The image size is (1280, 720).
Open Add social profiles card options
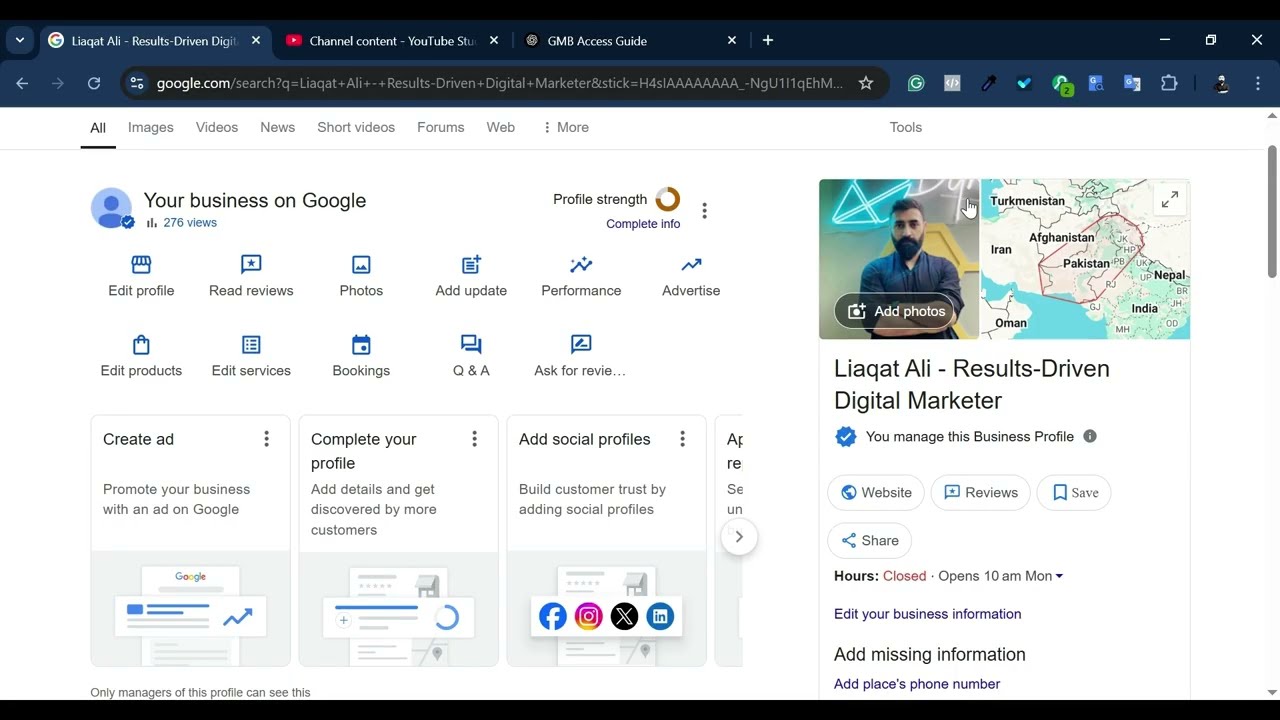tap(682, 439)
